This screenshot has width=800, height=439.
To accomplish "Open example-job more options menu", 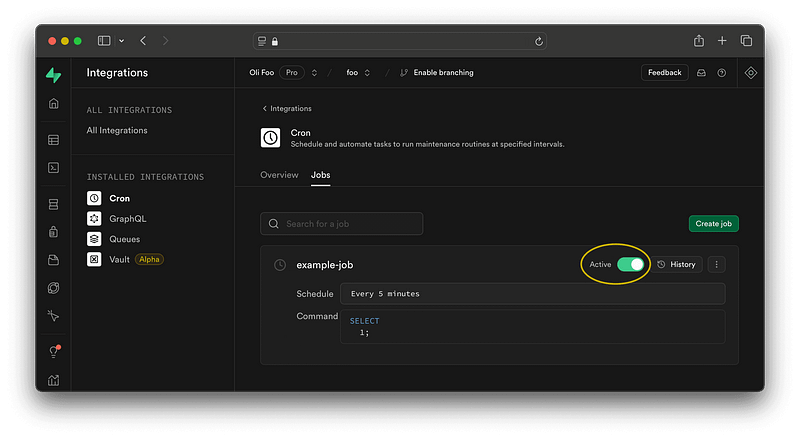I will (x=716, y=264).
